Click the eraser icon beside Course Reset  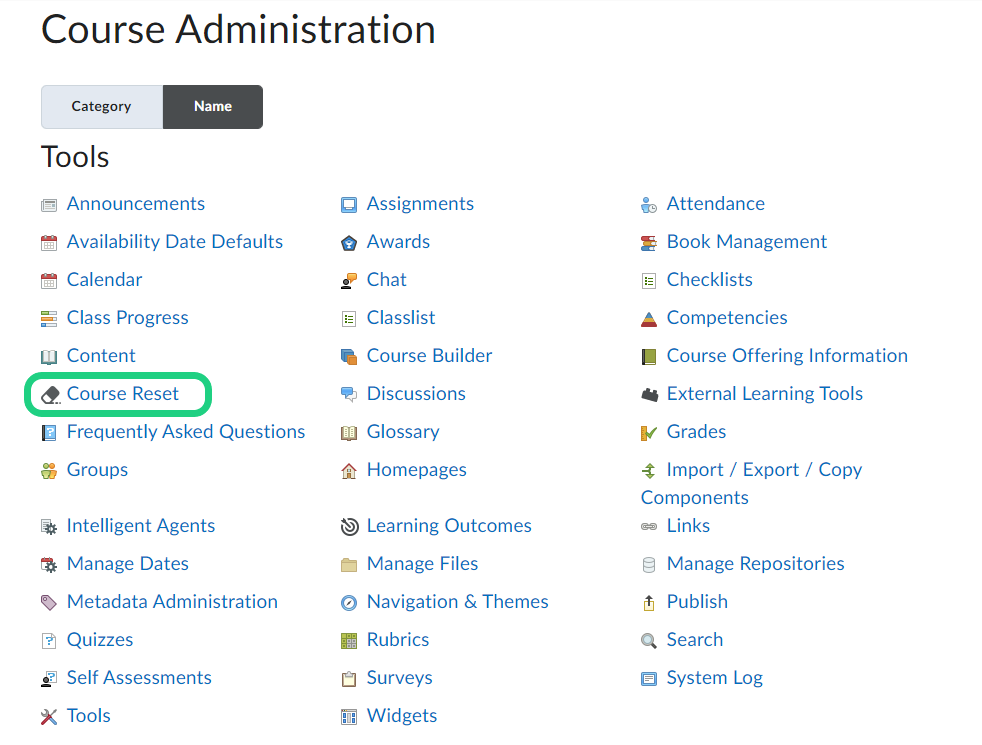tap(50, 395)
